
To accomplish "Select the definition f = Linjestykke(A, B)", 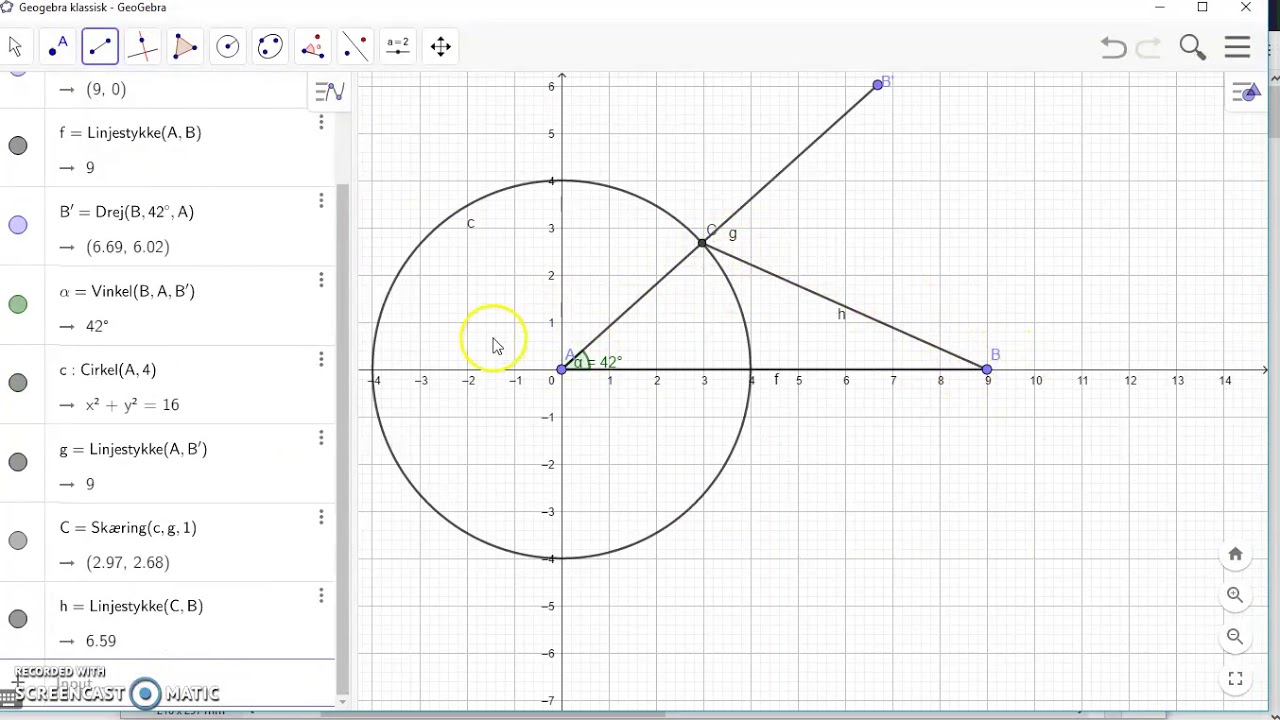I will coord(130,133).
